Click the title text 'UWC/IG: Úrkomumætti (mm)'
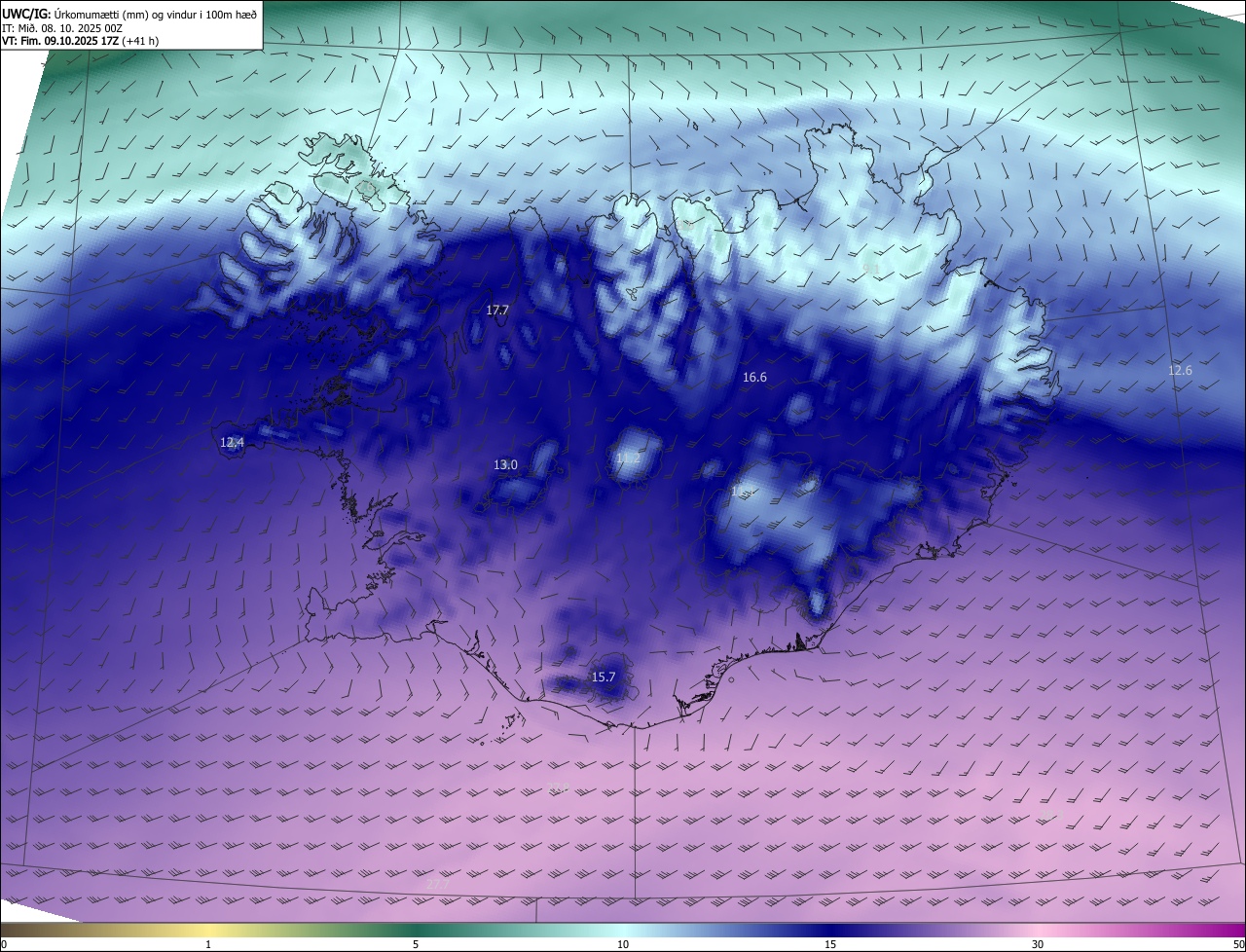 (x=72, y=13)
